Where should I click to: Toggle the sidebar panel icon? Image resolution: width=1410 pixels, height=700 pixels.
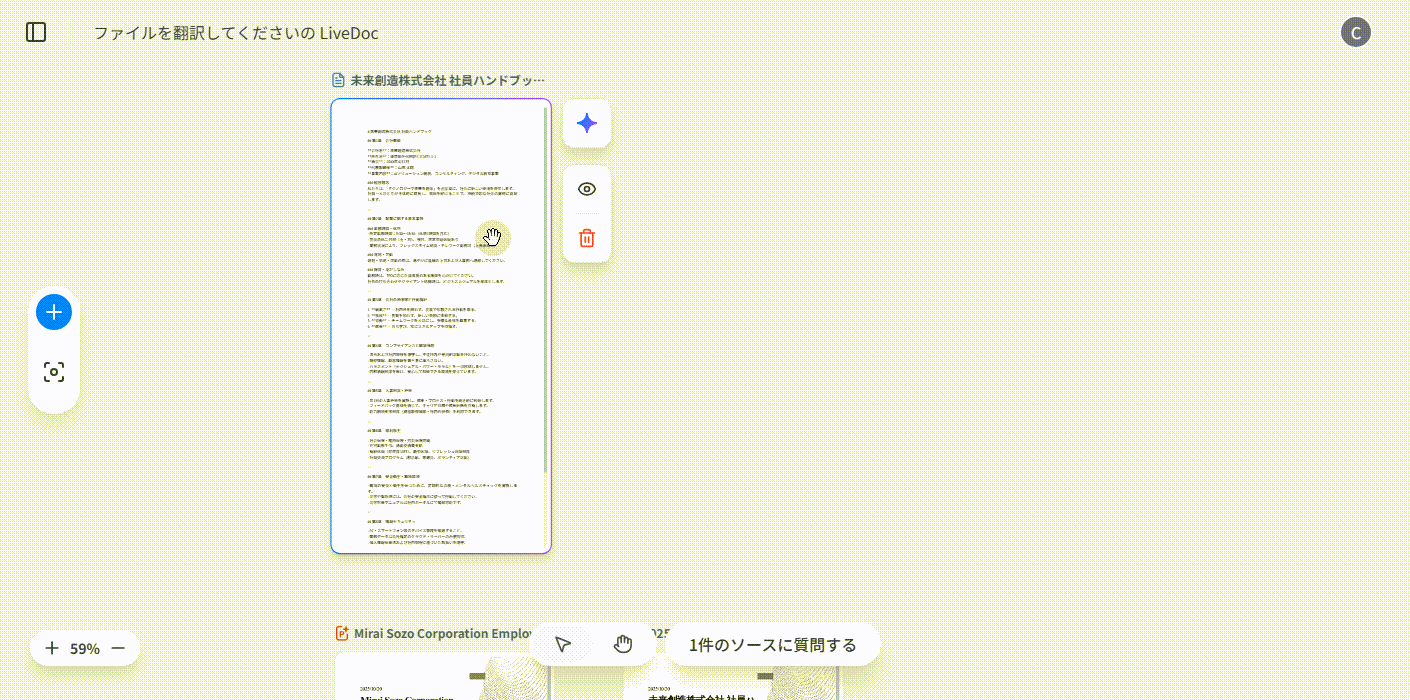point(36,32)
